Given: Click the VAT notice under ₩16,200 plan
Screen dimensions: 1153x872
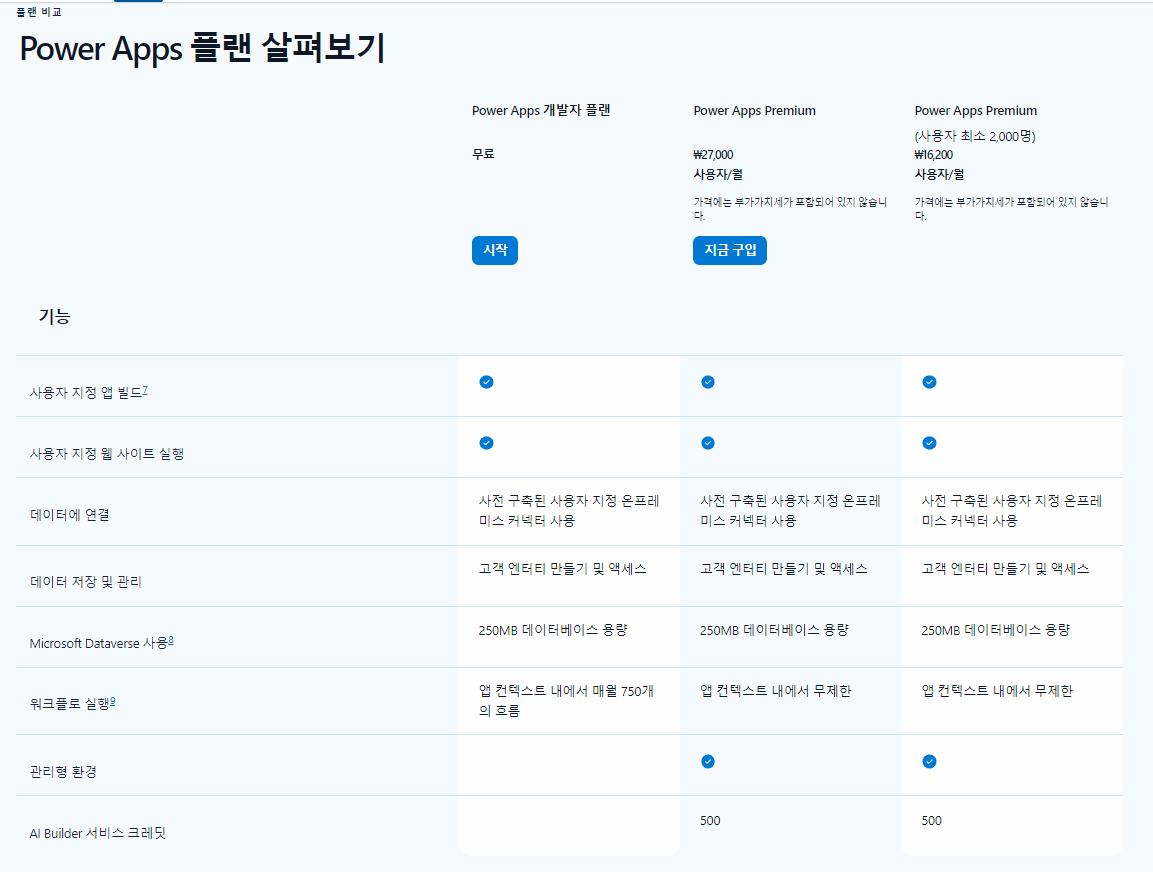Looking at the screenshot, I should click(1011, 209).
